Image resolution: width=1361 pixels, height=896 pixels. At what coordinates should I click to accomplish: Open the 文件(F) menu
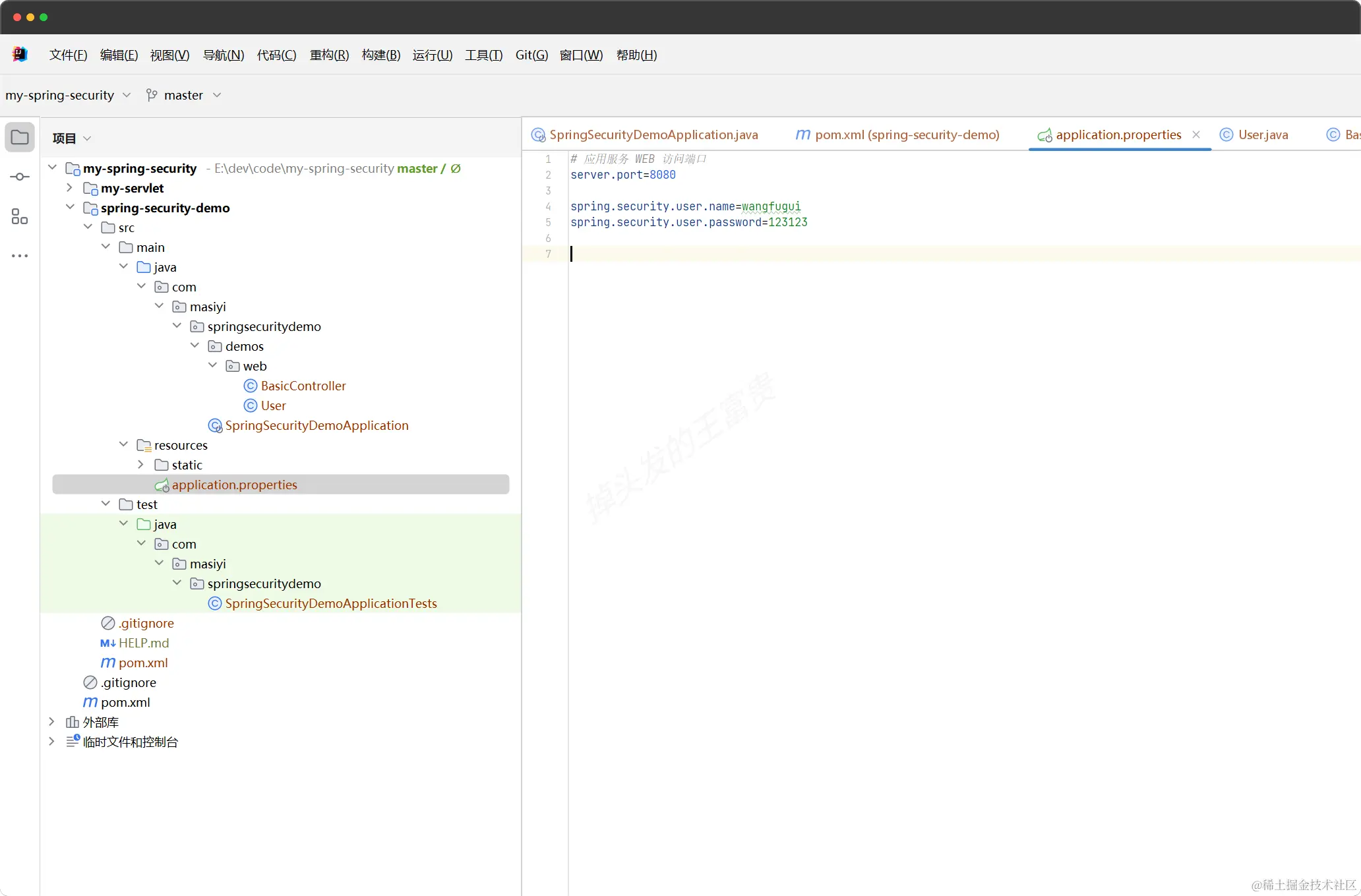[x=68, y=55]
